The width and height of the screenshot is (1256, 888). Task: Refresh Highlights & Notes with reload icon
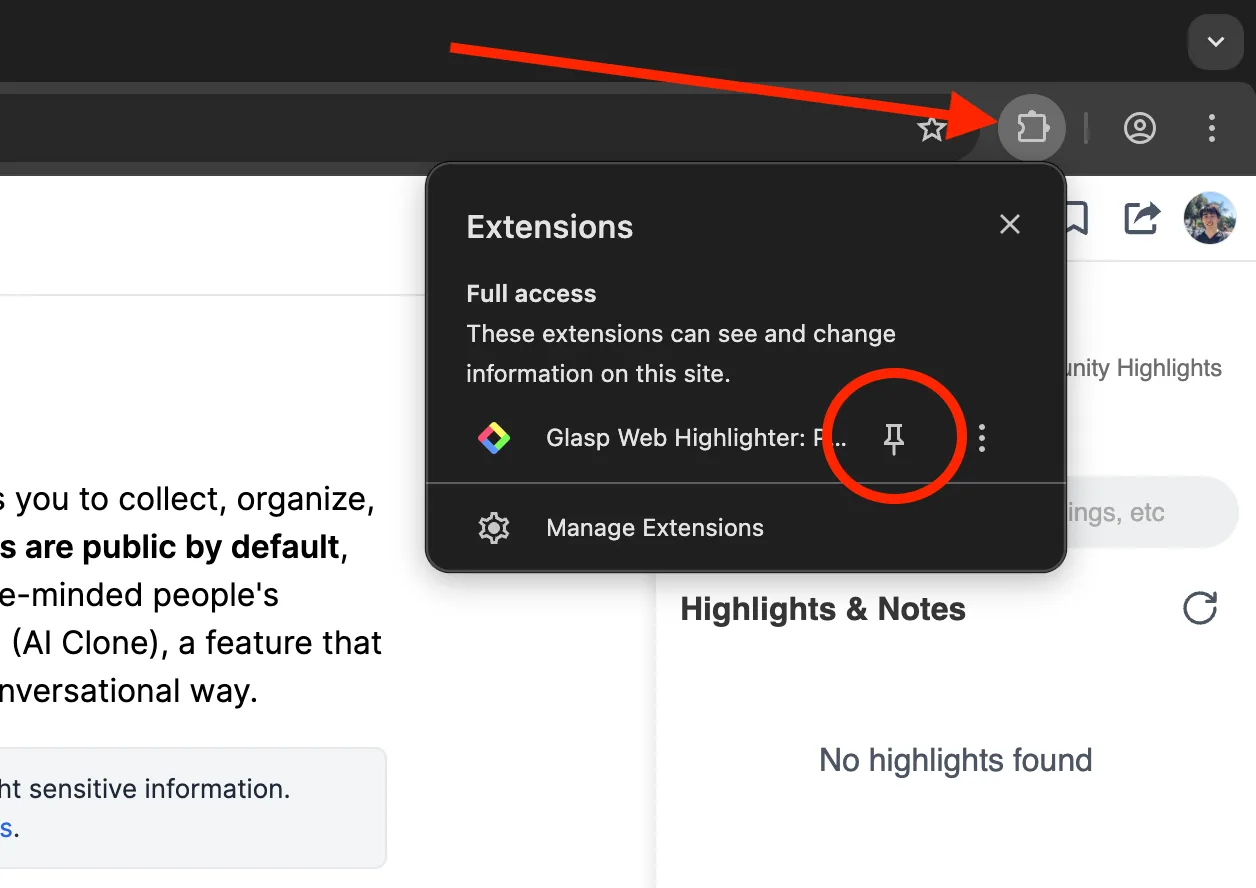coord(1200,608)
